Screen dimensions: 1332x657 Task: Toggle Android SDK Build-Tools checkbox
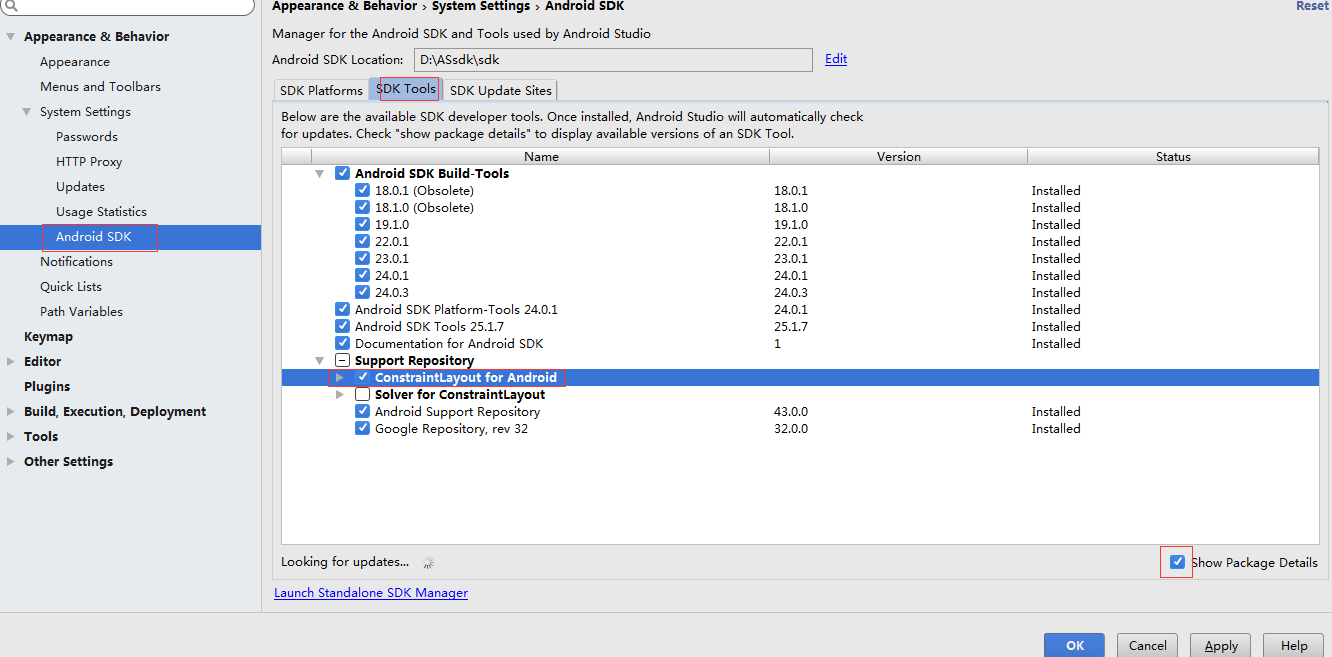pyautogui.click(x=342, y=173)
